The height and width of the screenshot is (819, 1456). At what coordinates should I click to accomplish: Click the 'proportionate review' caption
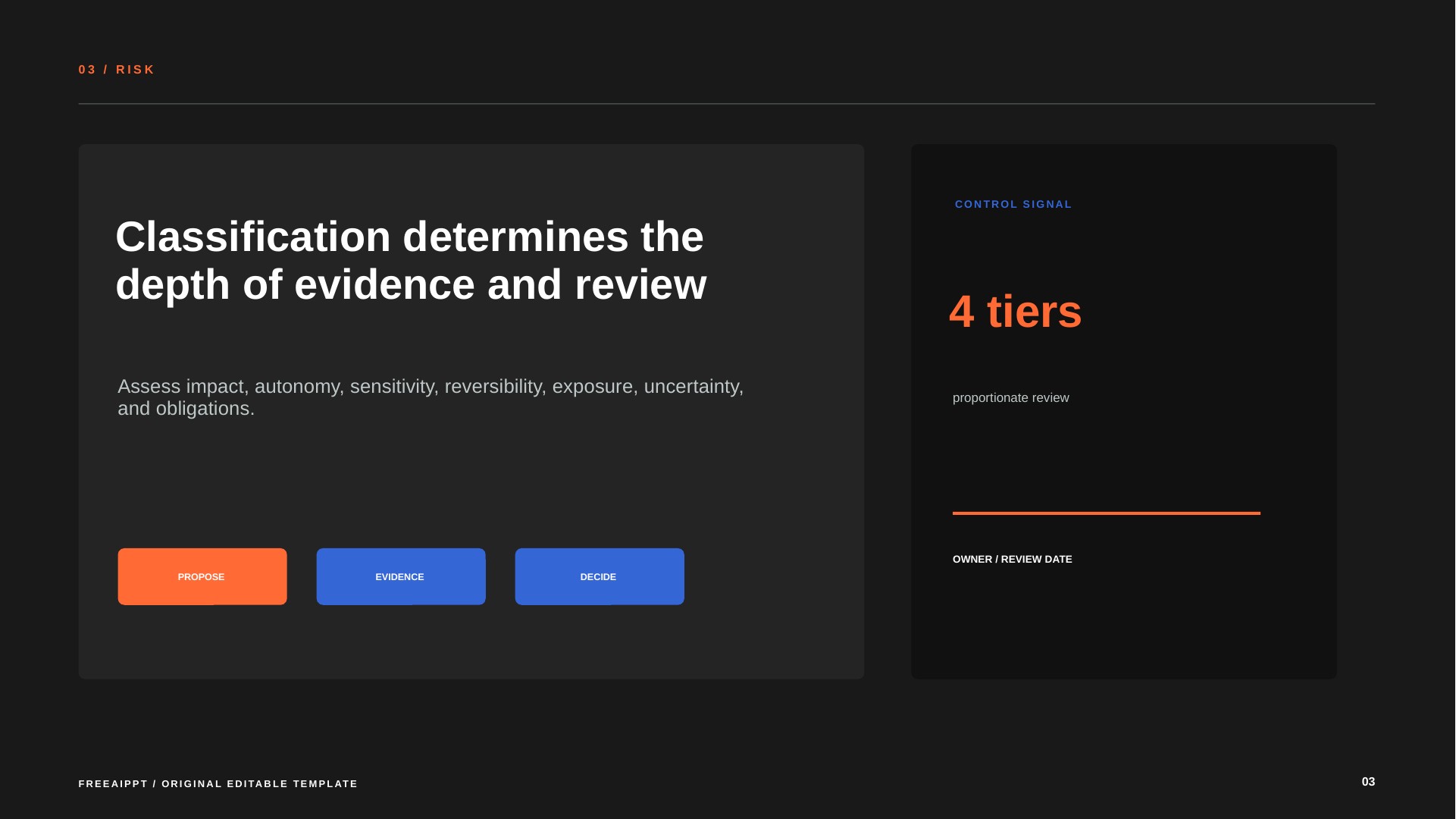[1011, 398]
